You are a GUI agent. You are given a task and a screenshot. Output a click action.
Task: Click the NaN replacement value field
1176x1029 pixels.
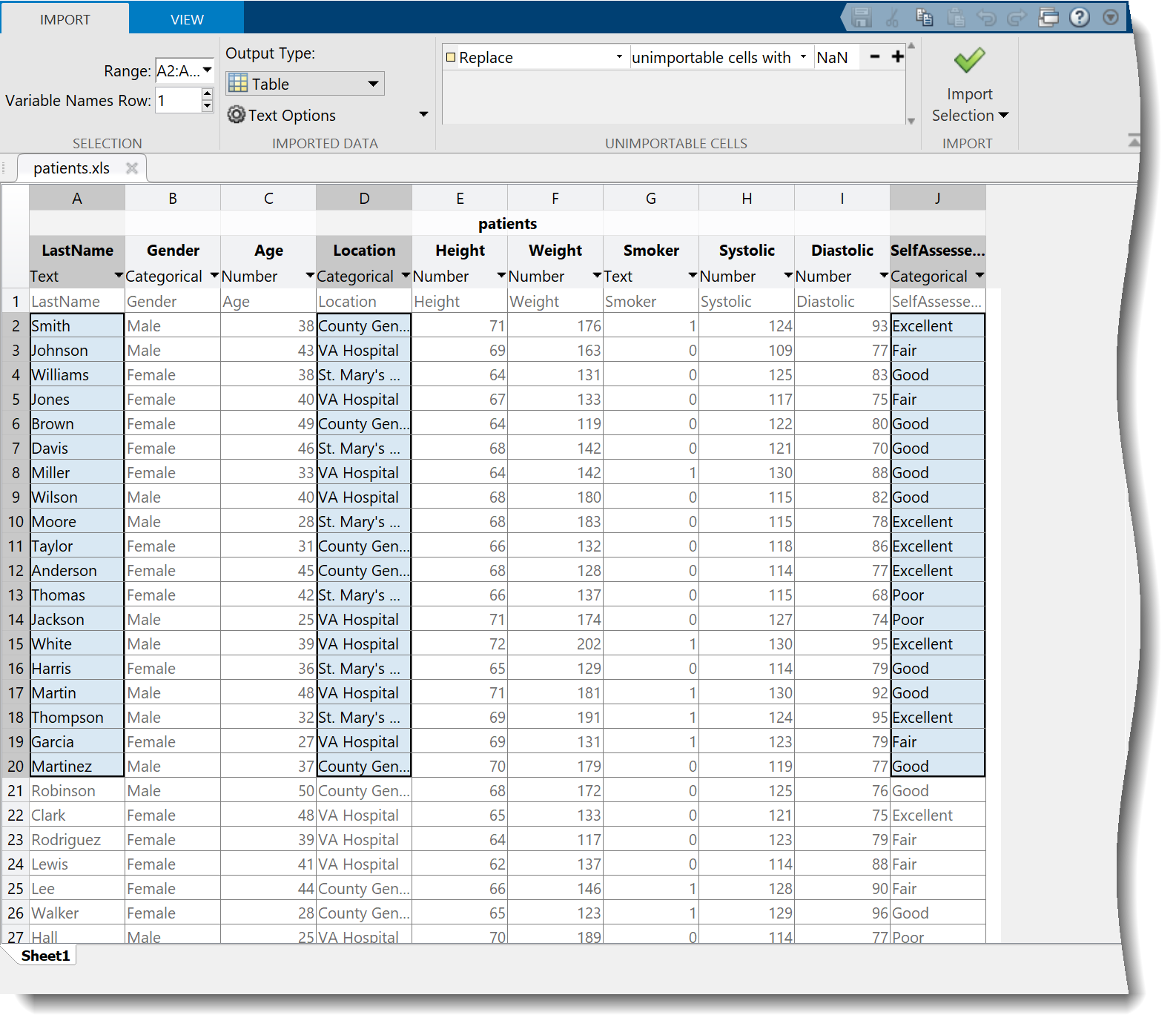tap(836, 57)
